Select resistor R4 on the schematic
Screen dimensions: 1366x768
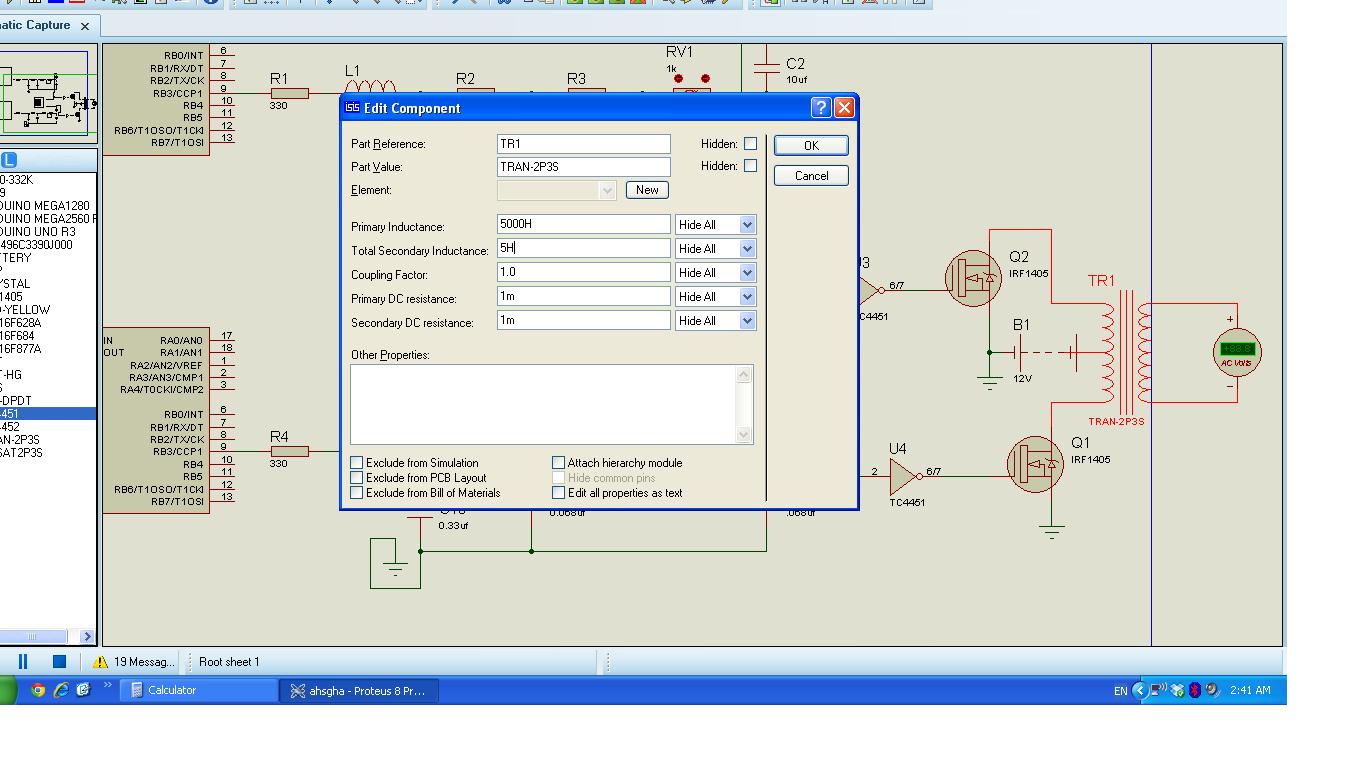[x=289, y=451]
